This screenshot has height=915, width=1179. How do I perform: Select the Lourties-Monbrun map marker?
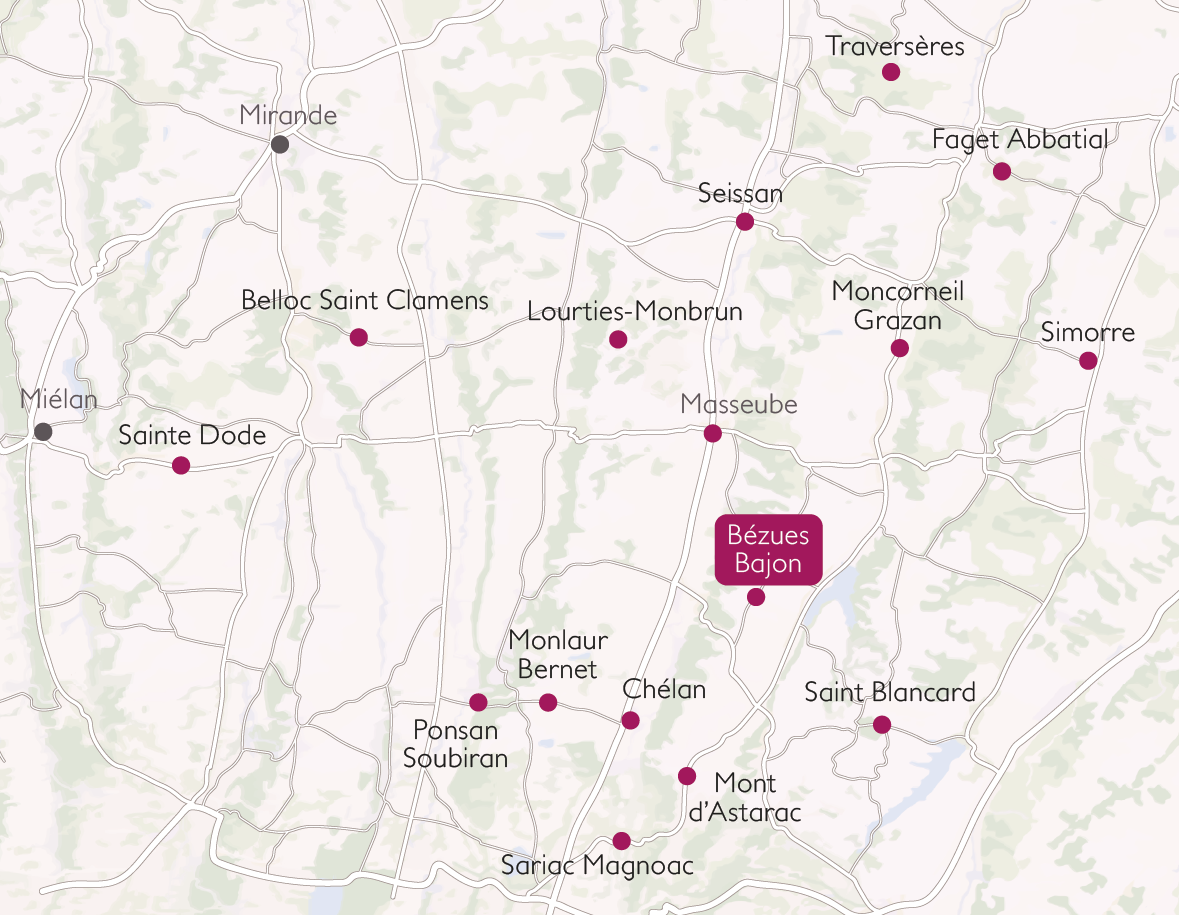618,339
